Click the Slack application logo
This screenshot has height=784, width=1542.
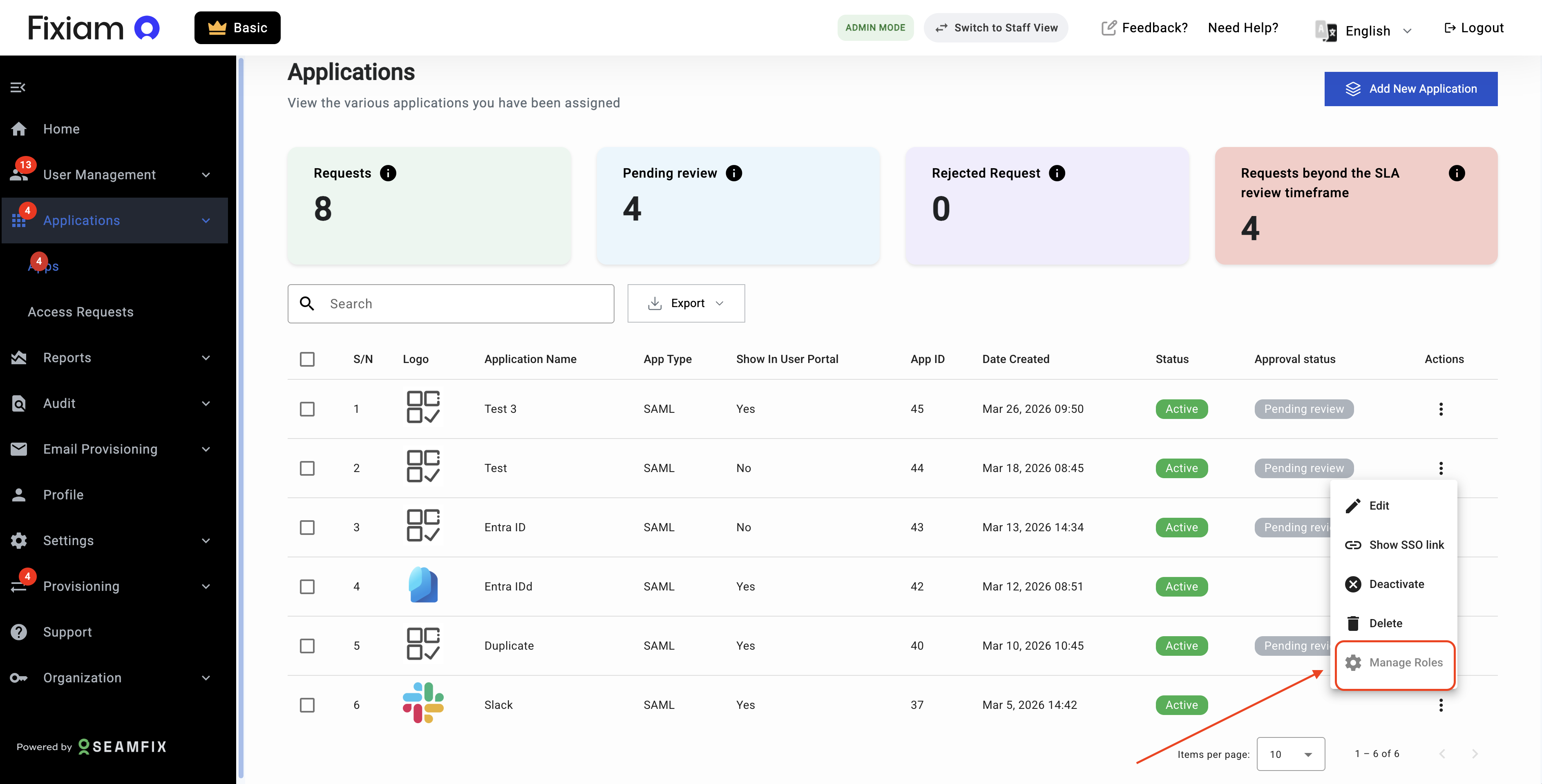[422, 703]
